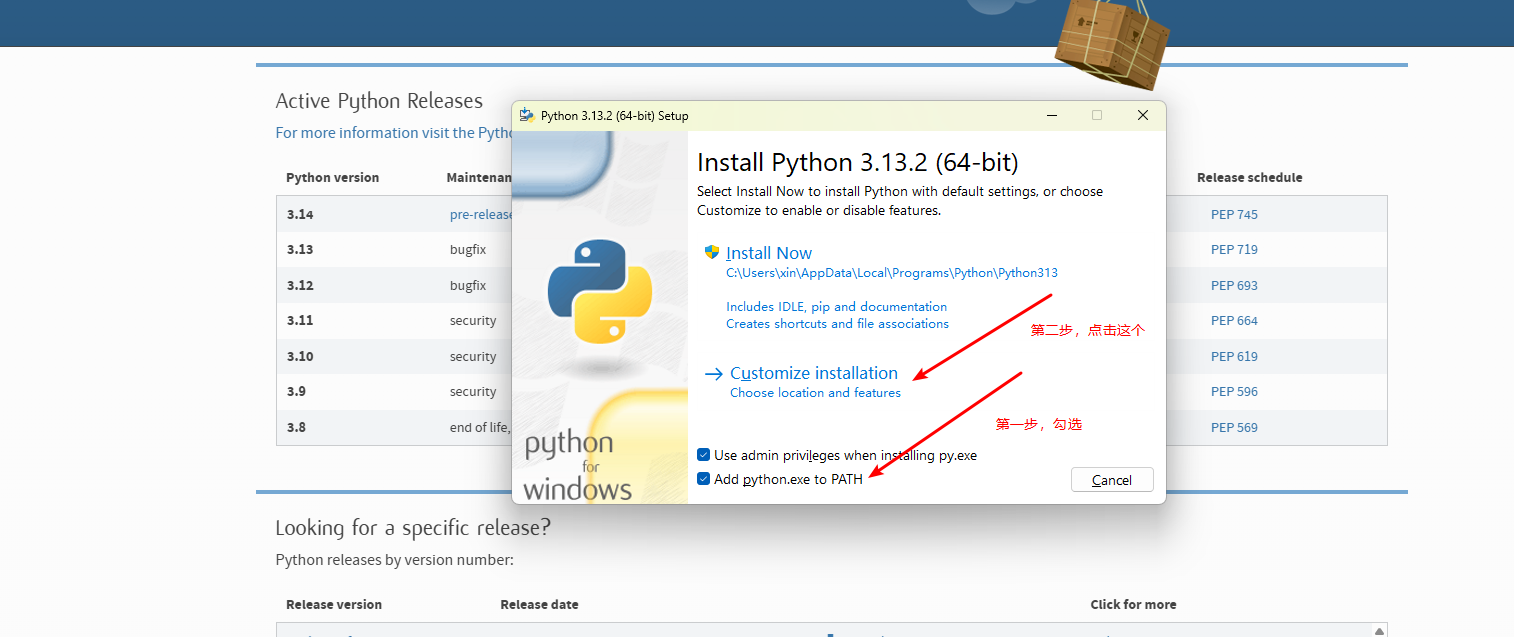Screen dimensions: 1514x637
Task: Close the Python Setup dialog window
Action: click(x=1142, y=115)
